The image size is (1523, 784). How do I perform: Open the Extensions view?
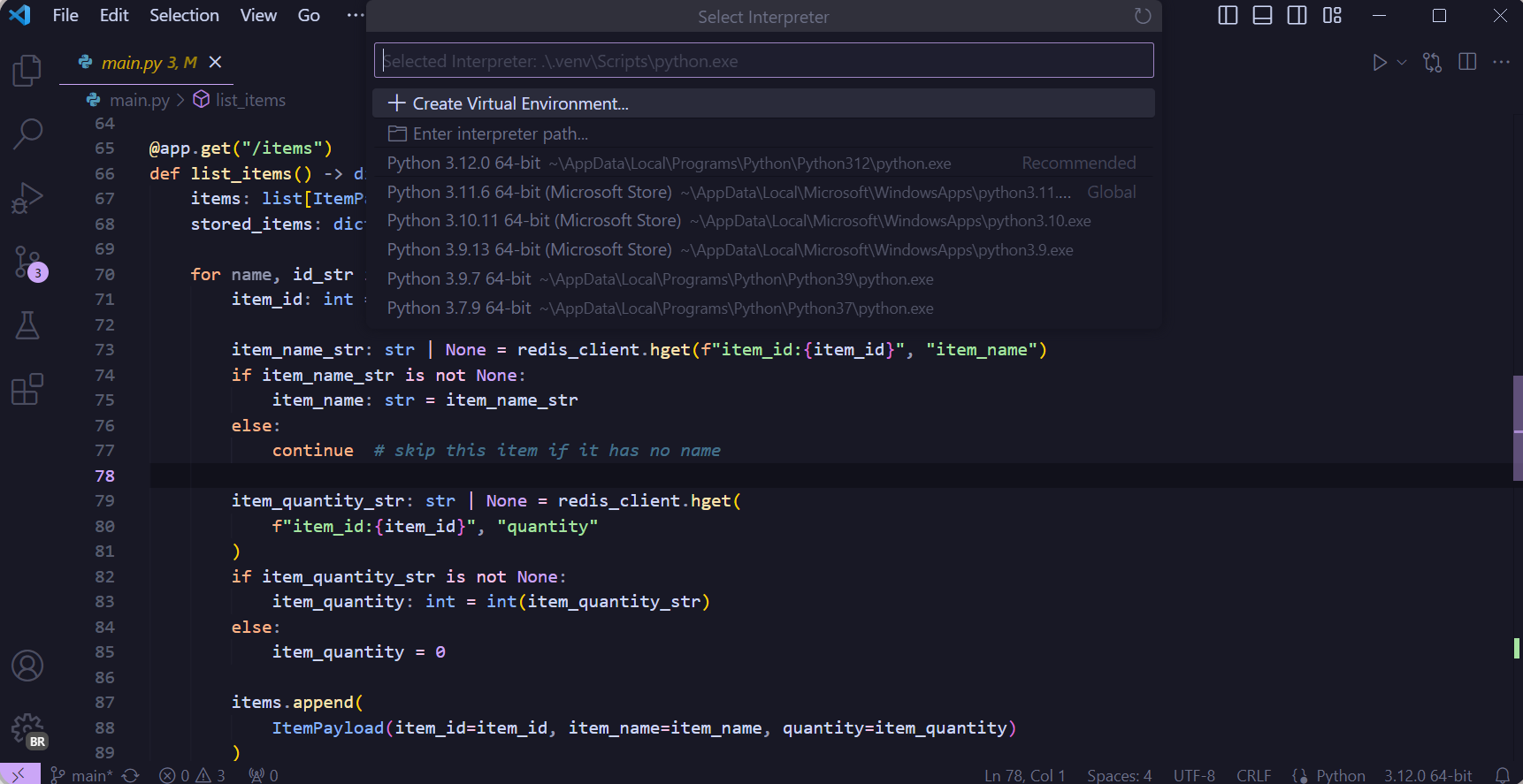(27, 389)
